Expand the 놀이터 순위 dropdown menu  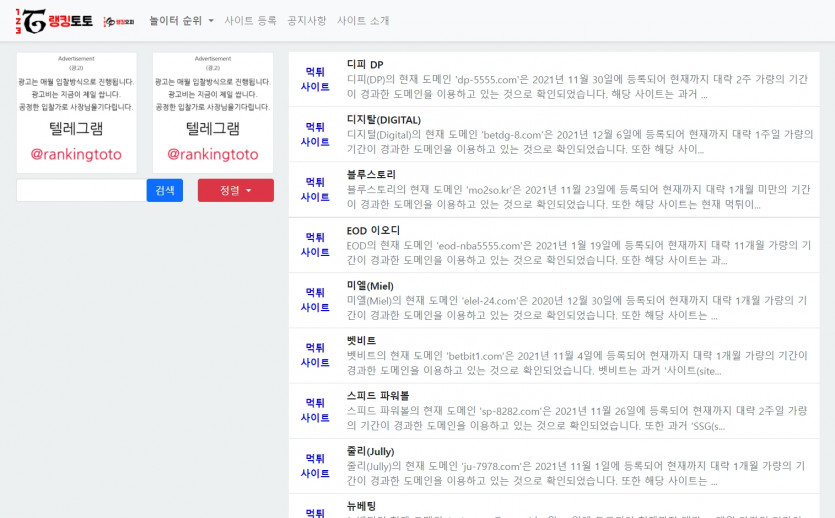point(181,20)
